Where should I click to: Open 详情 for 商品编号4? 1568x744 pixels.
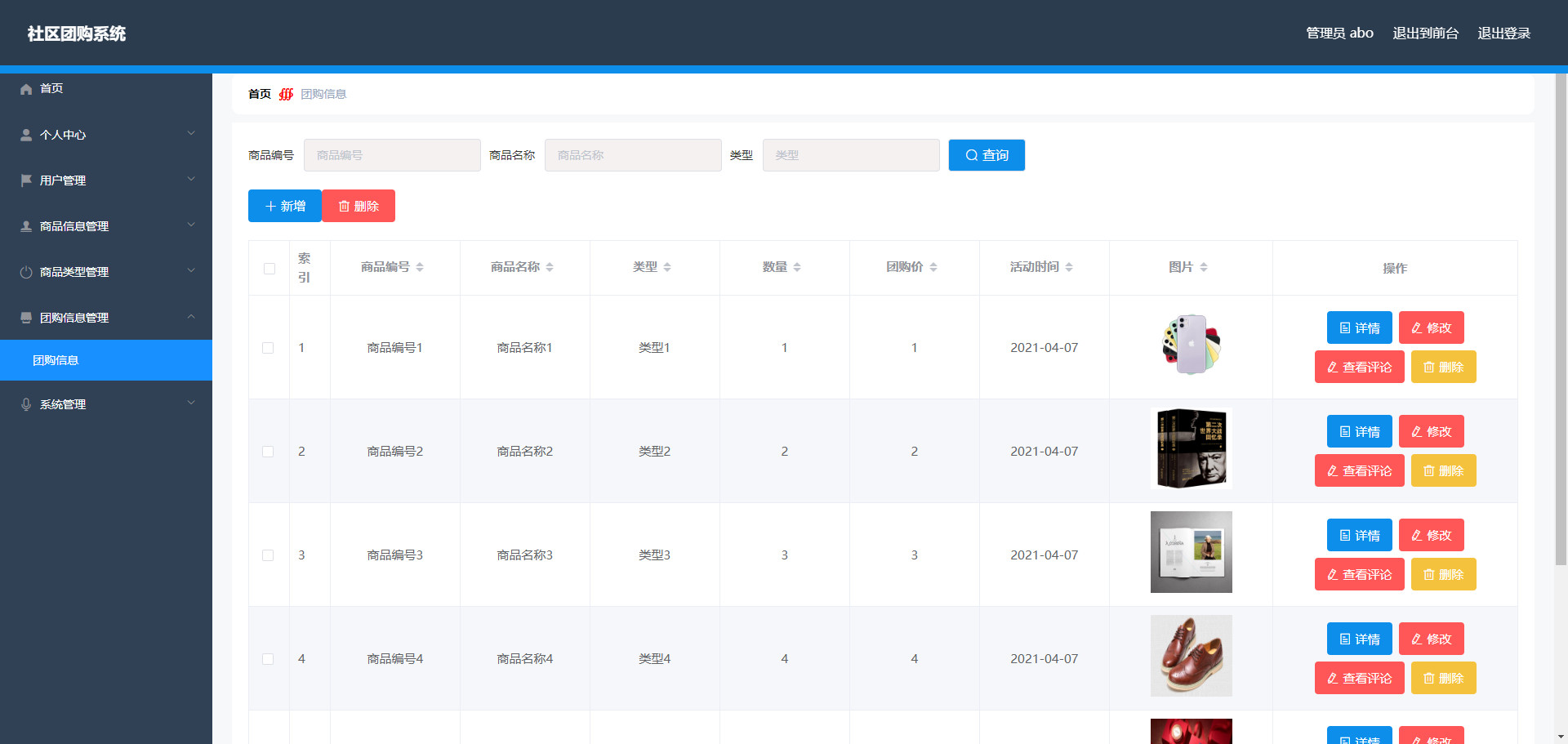(x=1360, y=639)
